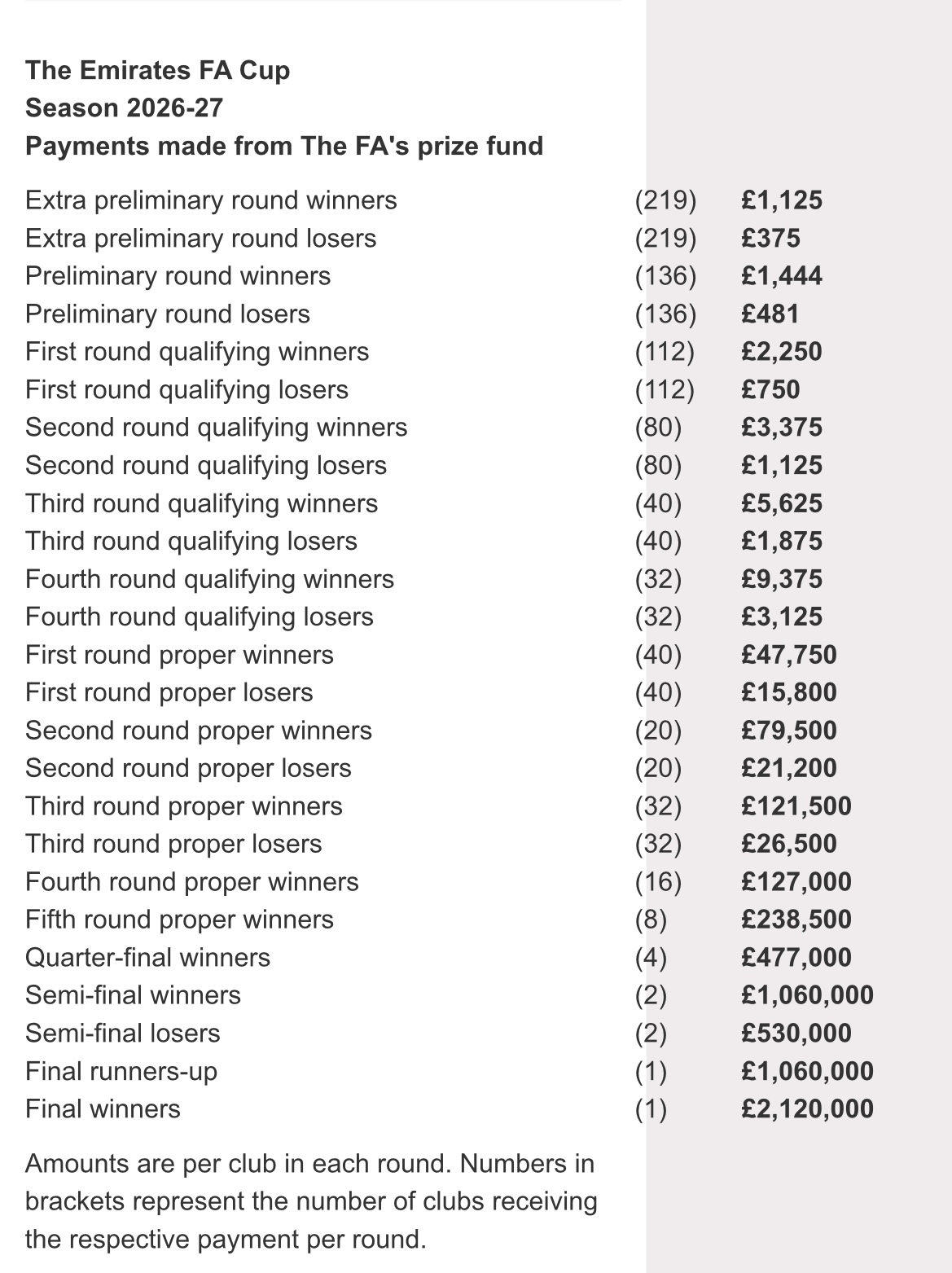Click the £15,800 first round proper losers amount

click(x=789, y=692)
